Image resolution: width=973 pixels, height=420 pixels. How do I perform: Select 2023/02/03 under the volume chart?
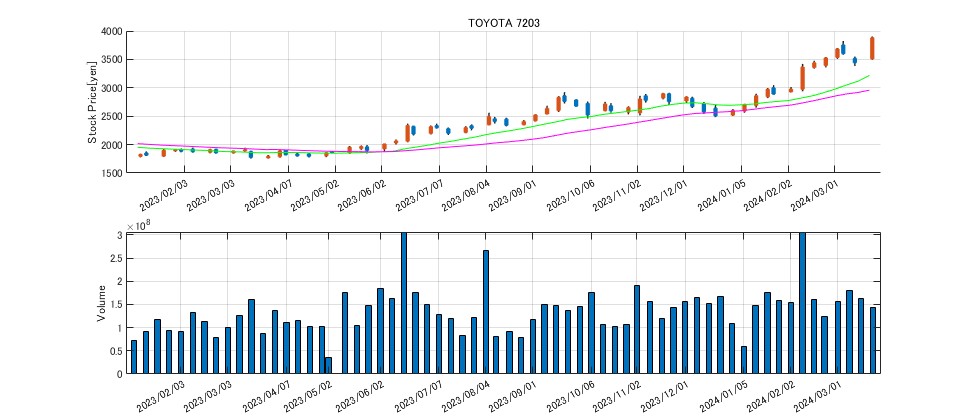tap(160, 396)
